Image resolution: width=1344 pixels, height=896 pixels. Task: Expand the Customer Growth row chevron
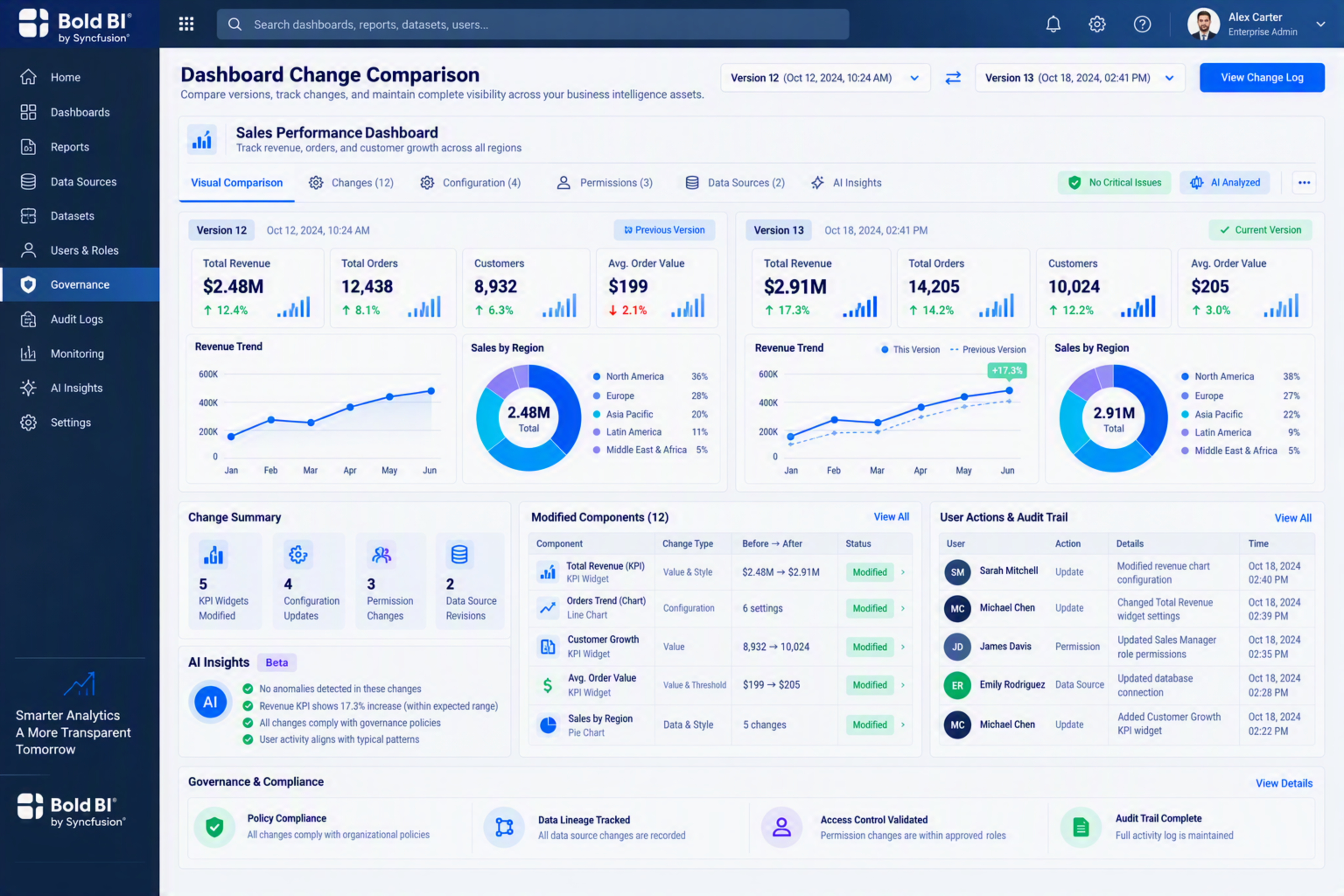point(903,647)
